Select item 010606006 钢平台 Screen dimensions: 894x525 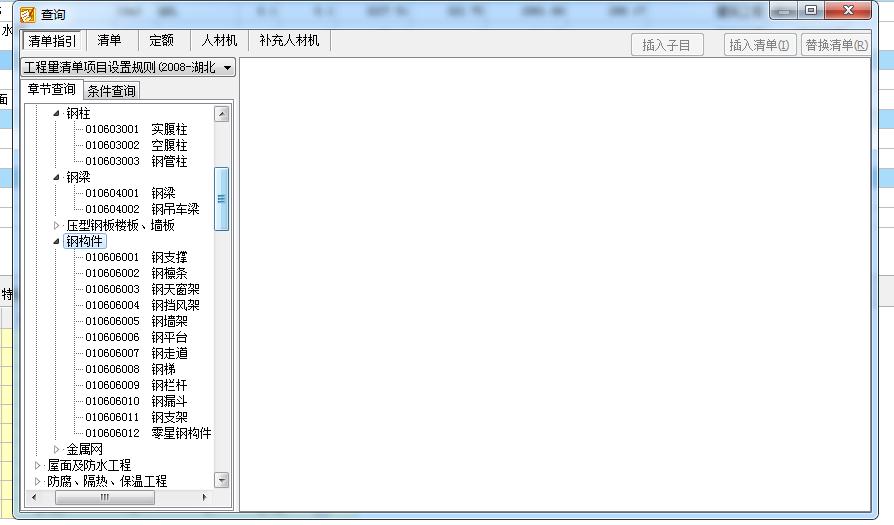click(136, 337)
